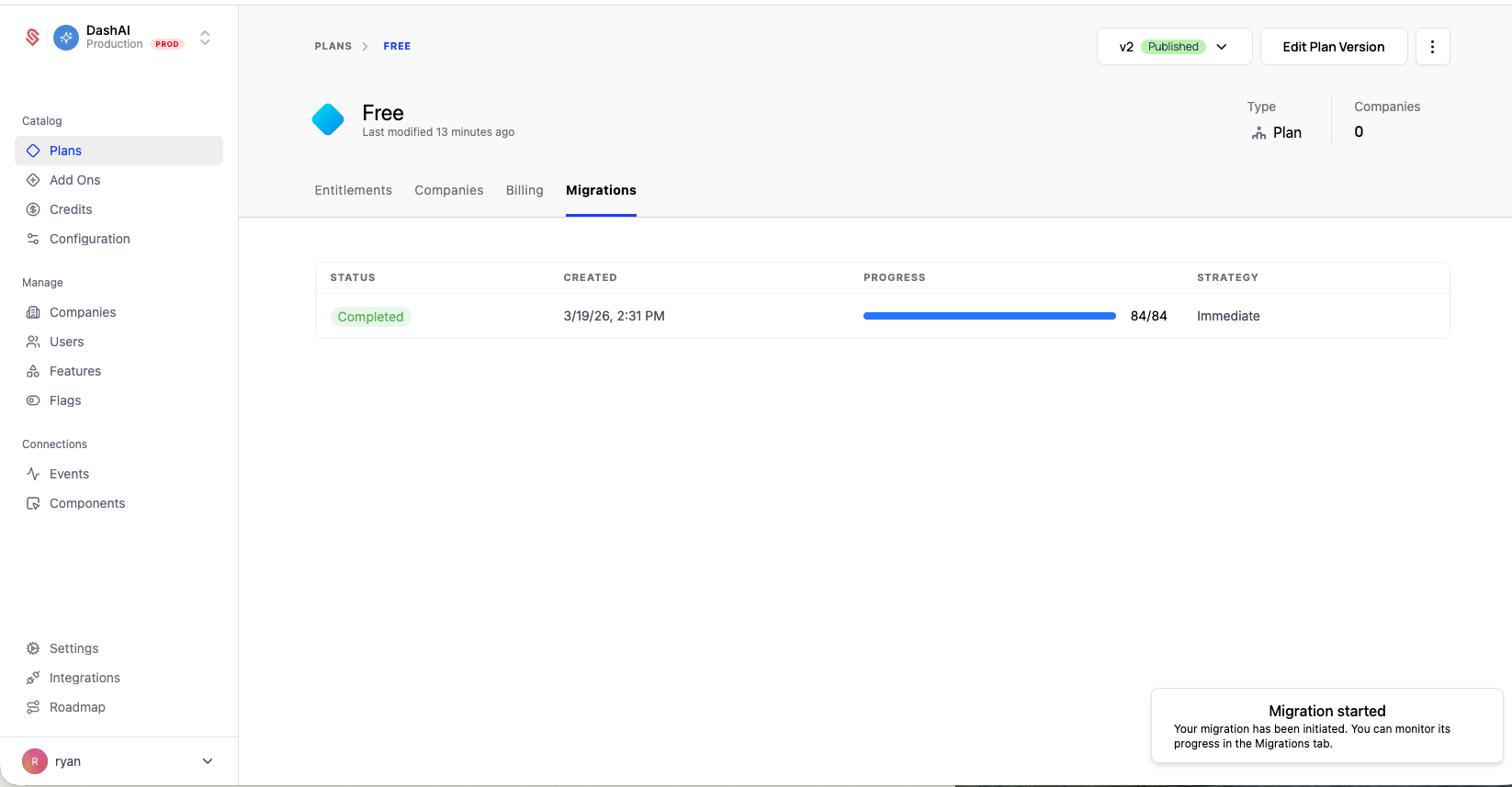The height and width of the screenshot is (787, 1512).
Task: Click the Add Ons sidebar icon
Action: tap(33, 180)
